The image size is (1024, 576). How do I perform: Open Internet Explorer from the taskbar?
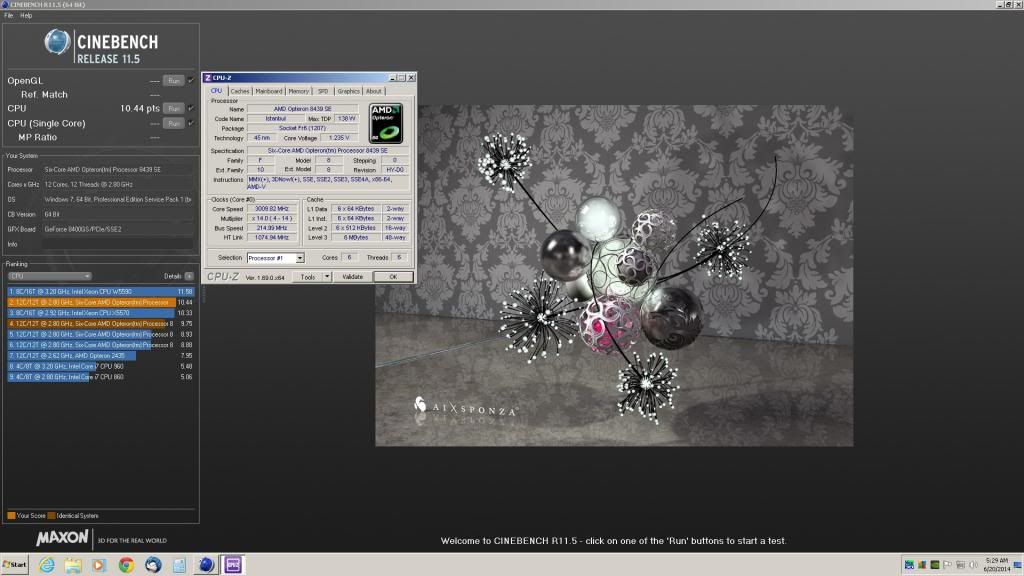[x=46, y=565]
